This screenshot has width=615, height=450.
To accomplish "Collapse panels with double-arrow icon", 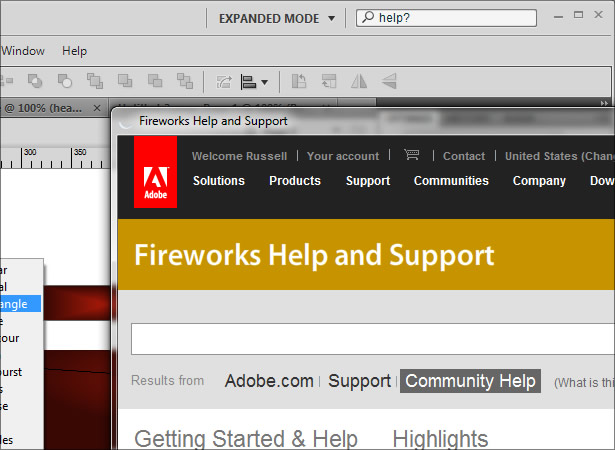I will coord(604,103).
